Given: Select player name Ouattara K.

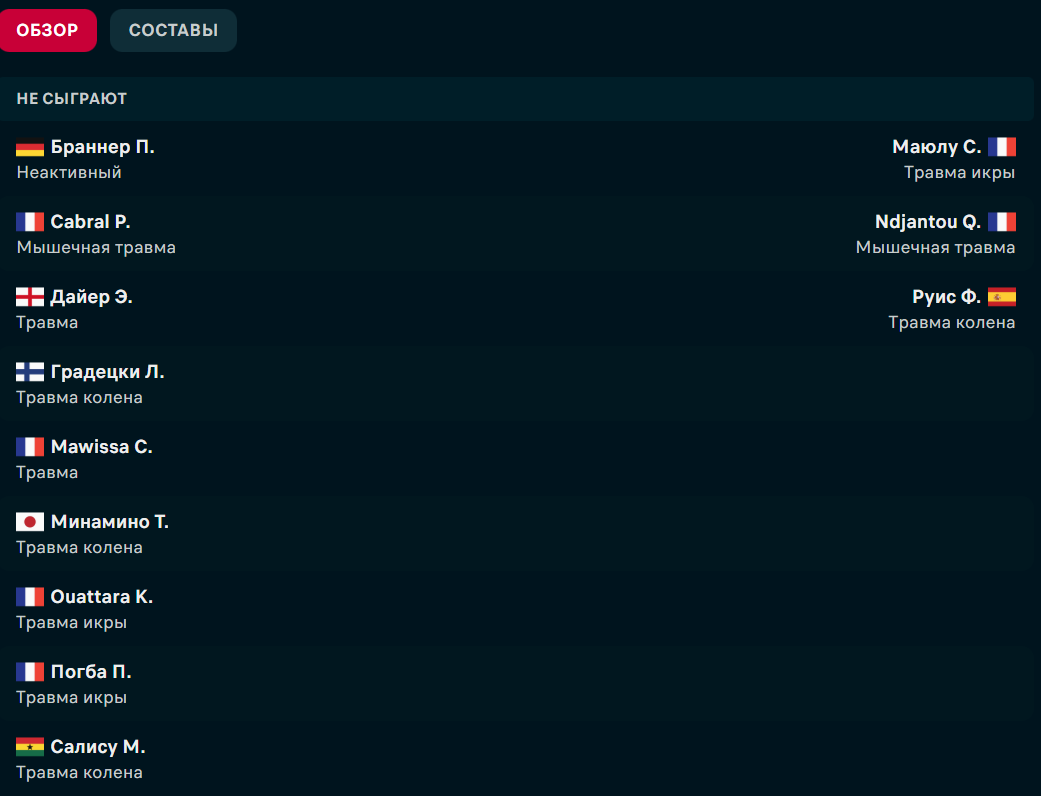Looking at the screenshot, I should [101, 597].
